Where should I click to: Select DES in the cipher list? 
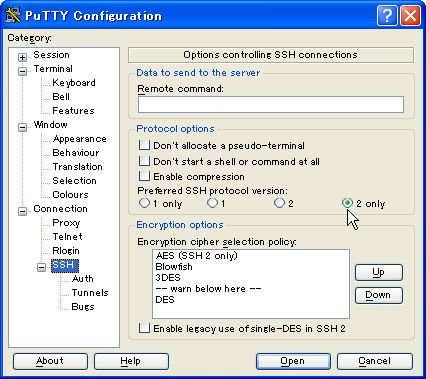(251, 300)
